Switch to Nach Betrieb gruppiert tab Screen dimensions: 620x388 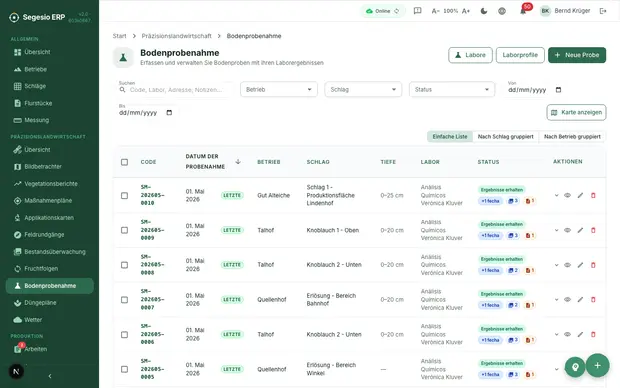[572, 136]
